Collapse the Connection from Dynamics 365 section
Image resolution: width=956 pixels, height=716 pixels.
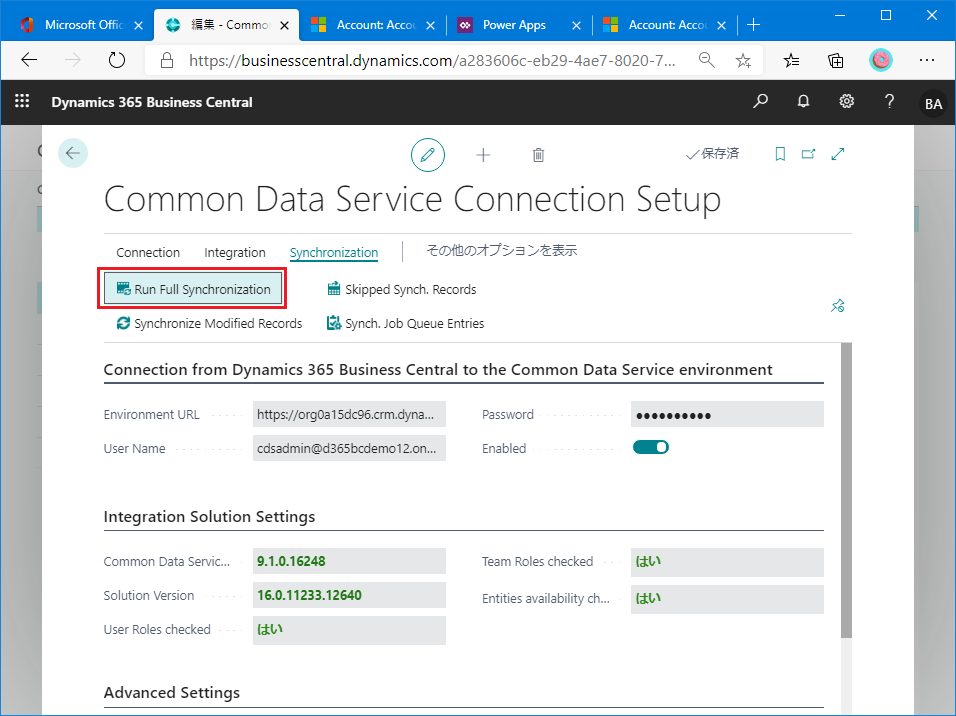pyautogui.click(x=438, y=370)
